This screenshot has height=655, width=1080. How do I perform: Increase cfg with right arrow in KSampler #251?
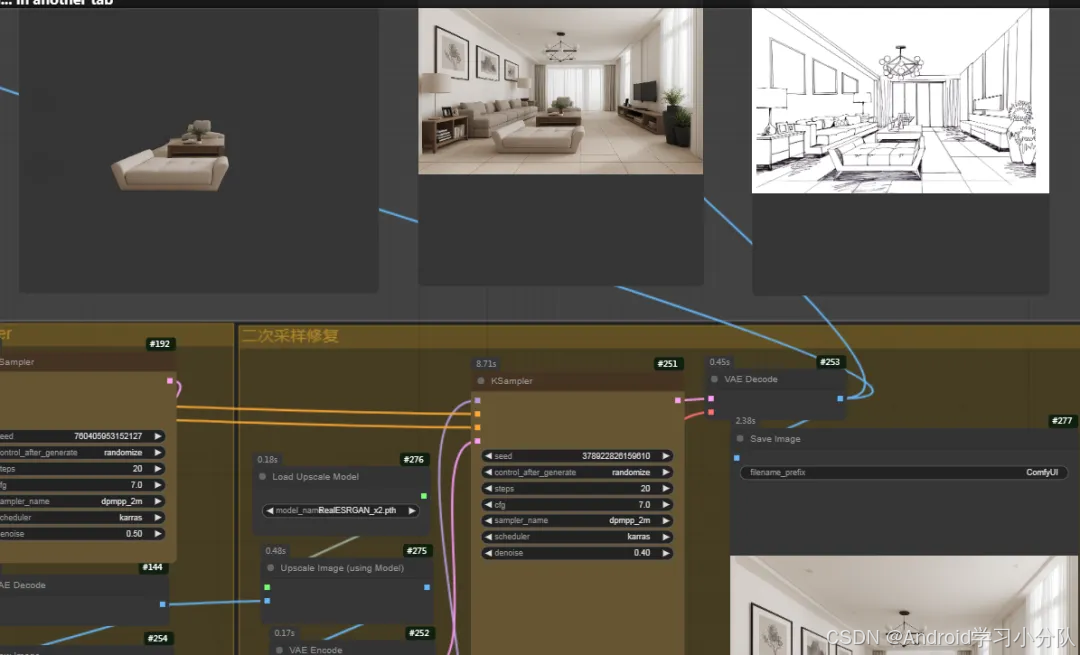[665, 505]
